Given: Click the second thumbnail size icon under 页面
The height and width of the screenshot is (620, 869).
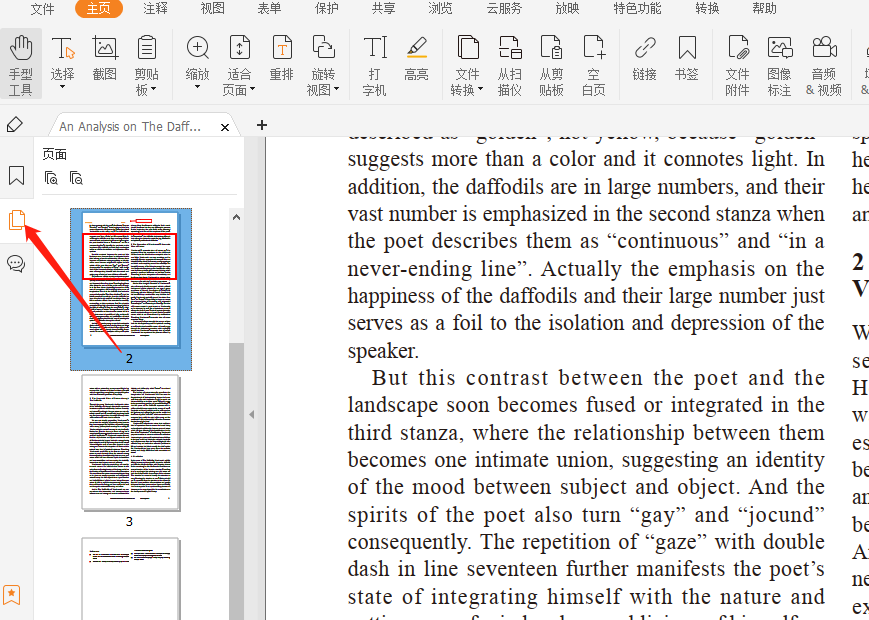Looking at the screenshot, I should coord(76,178).
